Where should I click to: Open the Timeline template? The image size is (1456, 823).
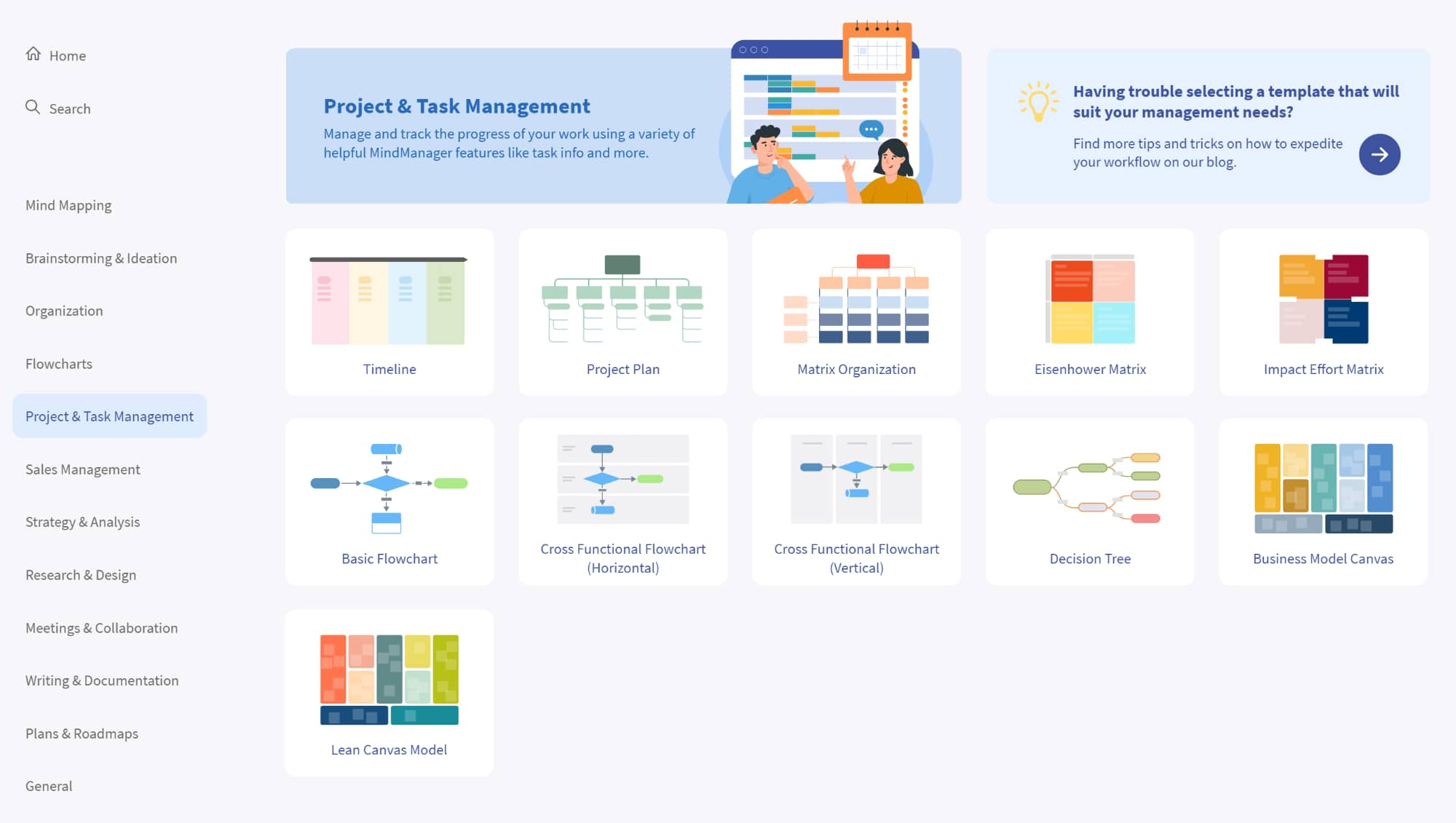pos(389,311)
